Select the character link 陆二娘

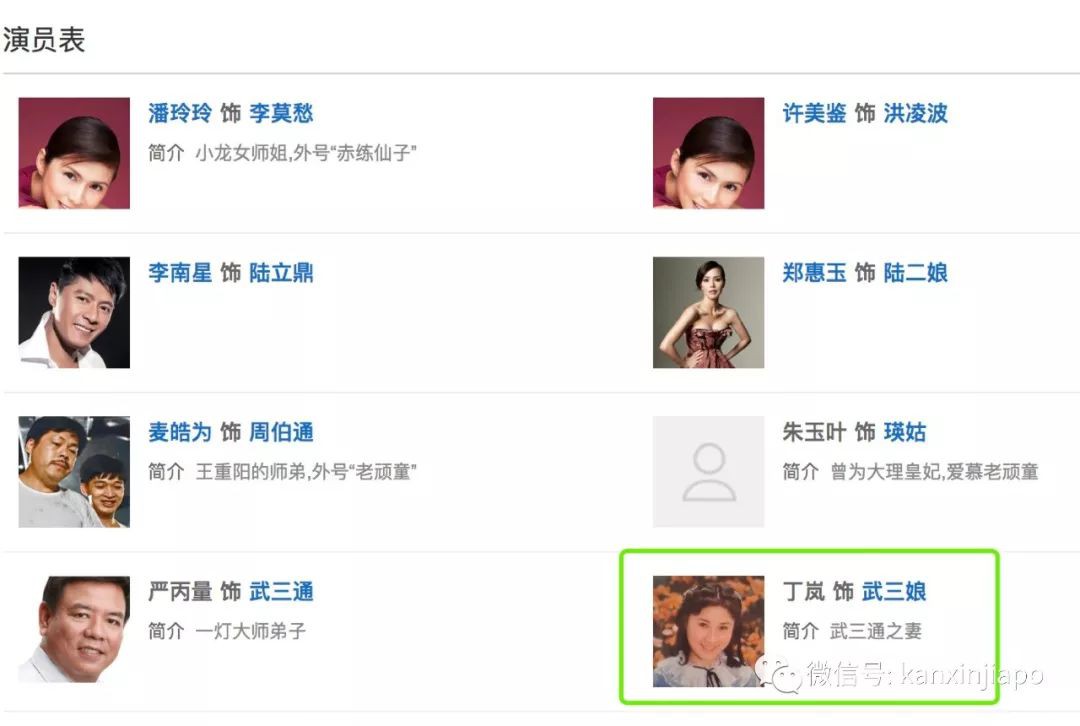(x=915, y=273)
